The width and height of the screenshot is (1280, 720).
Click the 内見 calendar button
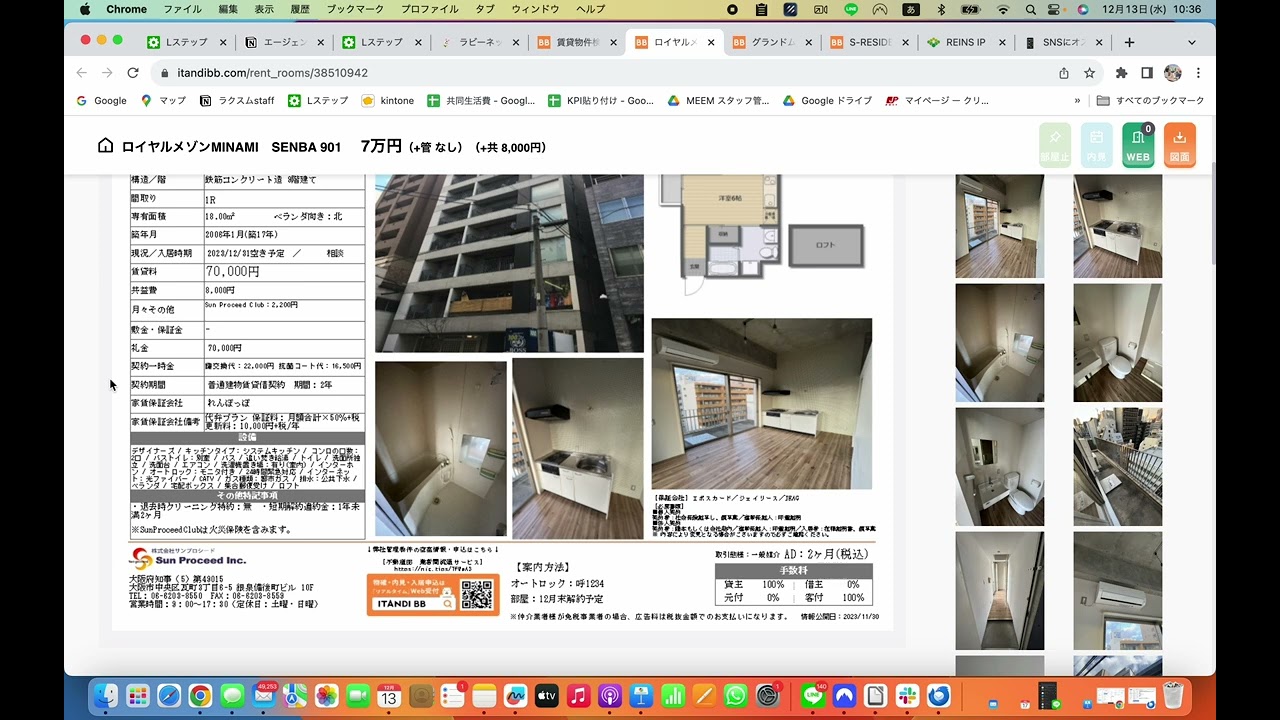coord(1096,145)
